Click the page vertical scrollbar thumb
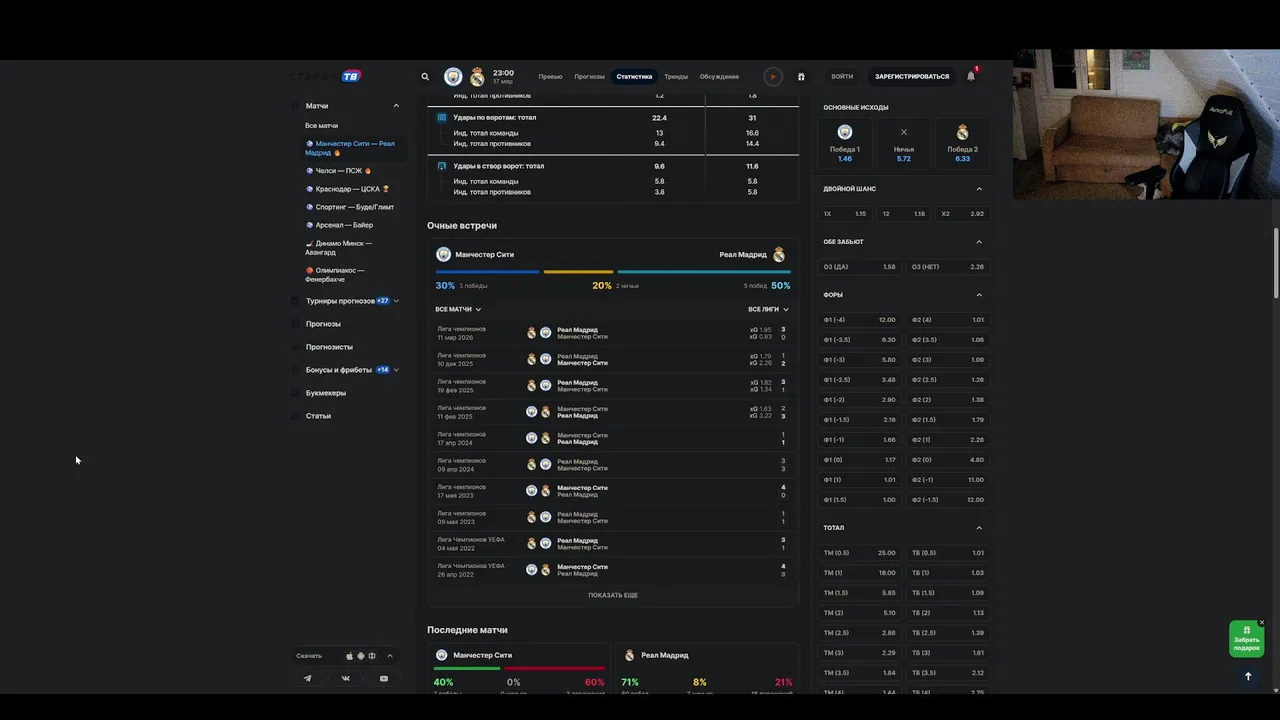 pos(1276,263)
